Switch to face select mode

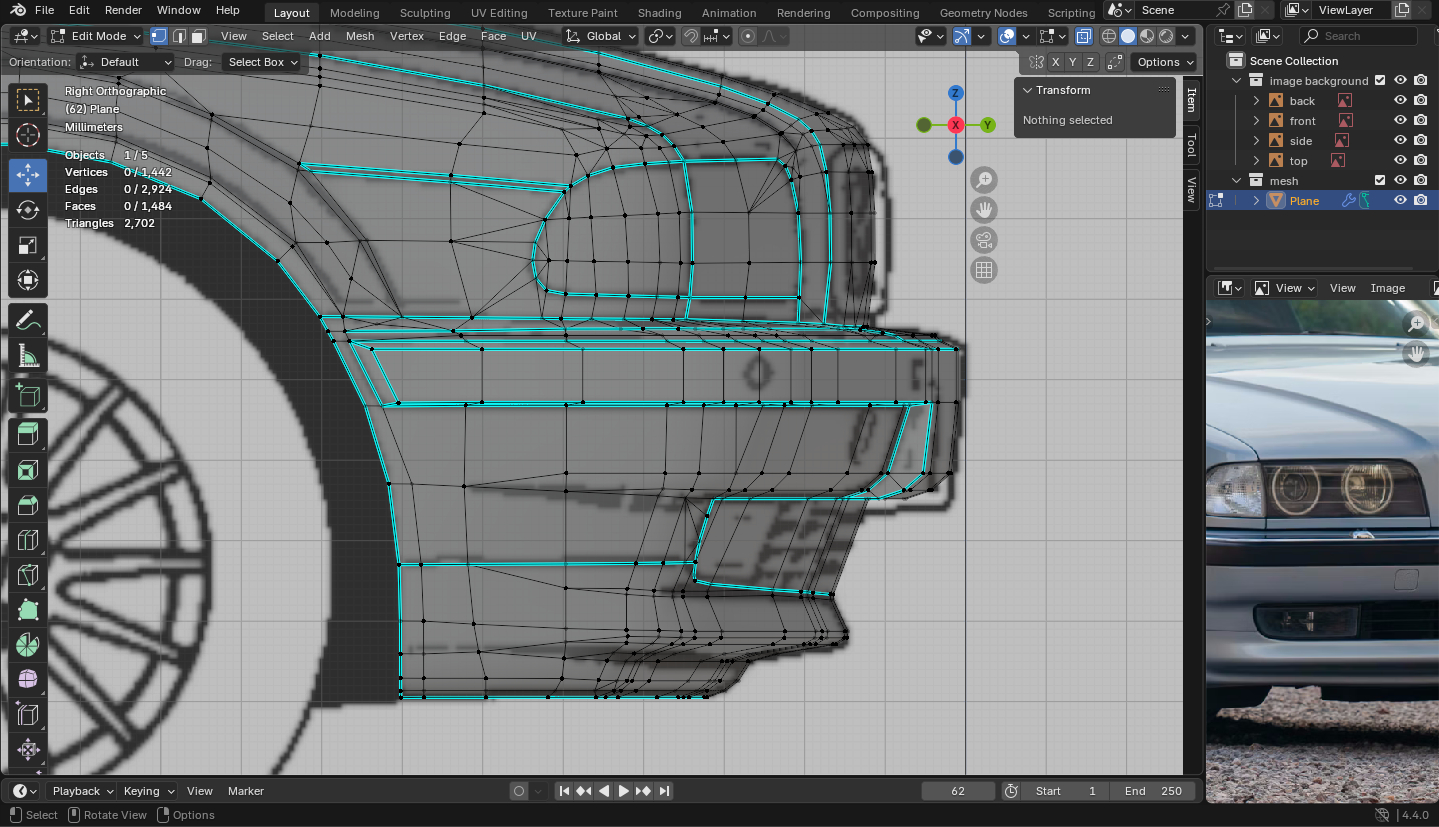pos(199,36)
